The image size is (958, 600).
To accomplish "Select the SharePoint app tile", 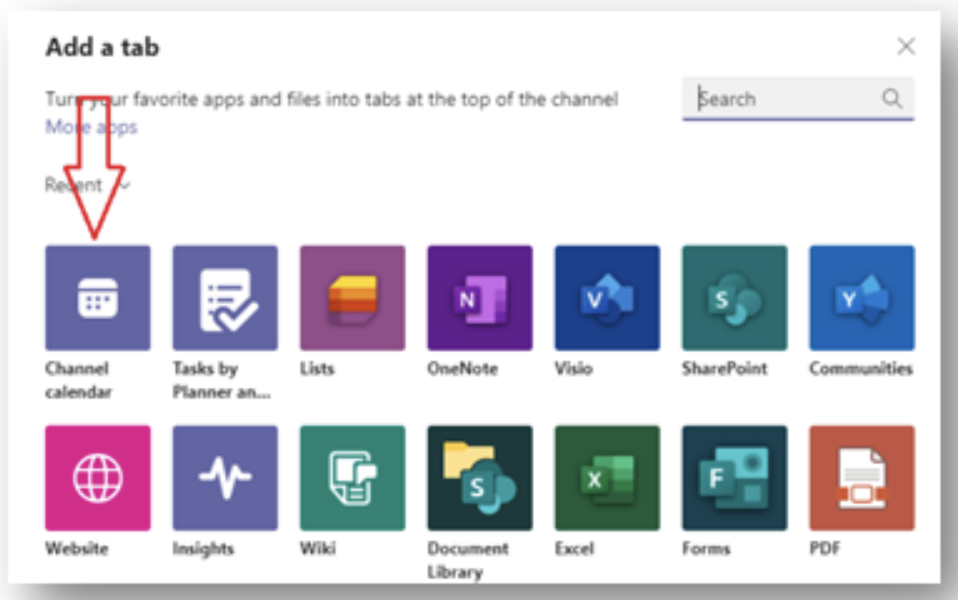I will tap(734, 298).
